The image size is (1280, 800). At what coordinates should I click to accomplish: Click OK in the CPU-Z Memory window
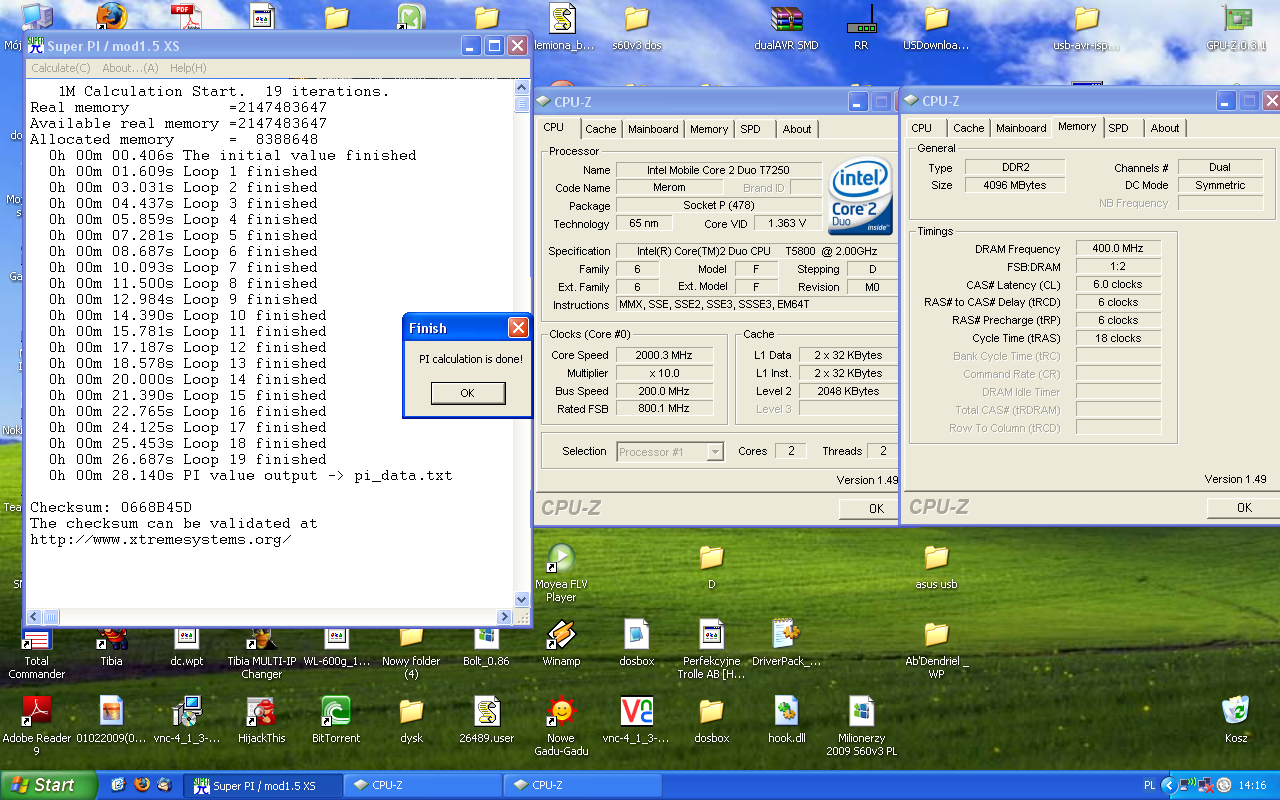pos(1243,508)
